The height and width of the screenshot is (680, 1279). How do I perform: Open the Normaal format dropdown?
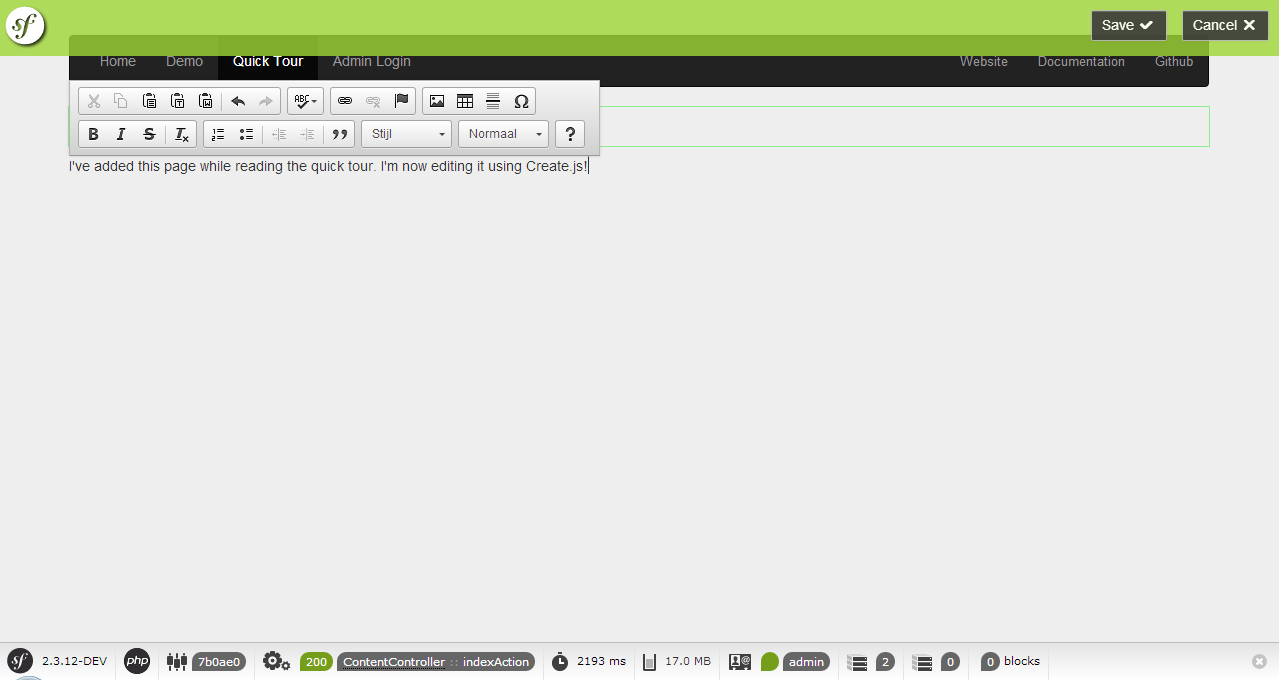(x=503, y=134)
